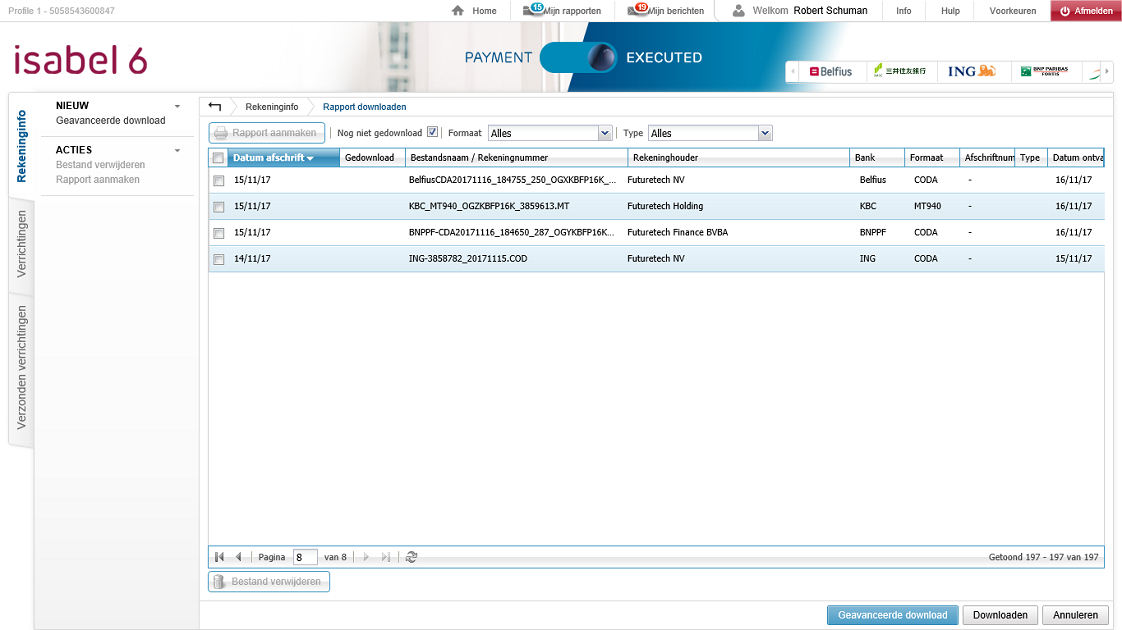Click the page number input field
Screen dimensions: 1122x630
[304, 557]
